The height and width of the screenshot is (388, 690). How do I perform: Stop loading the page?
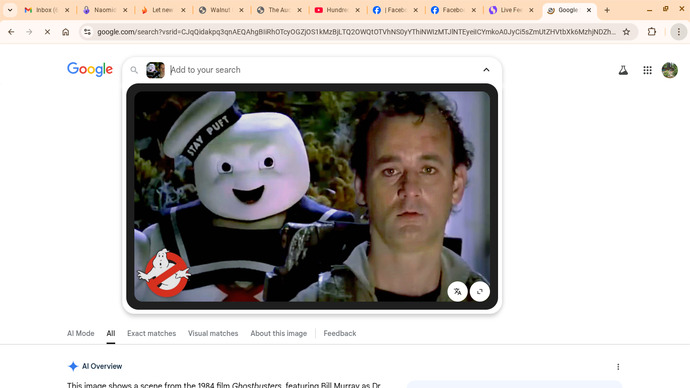click(x=47, y=32)
